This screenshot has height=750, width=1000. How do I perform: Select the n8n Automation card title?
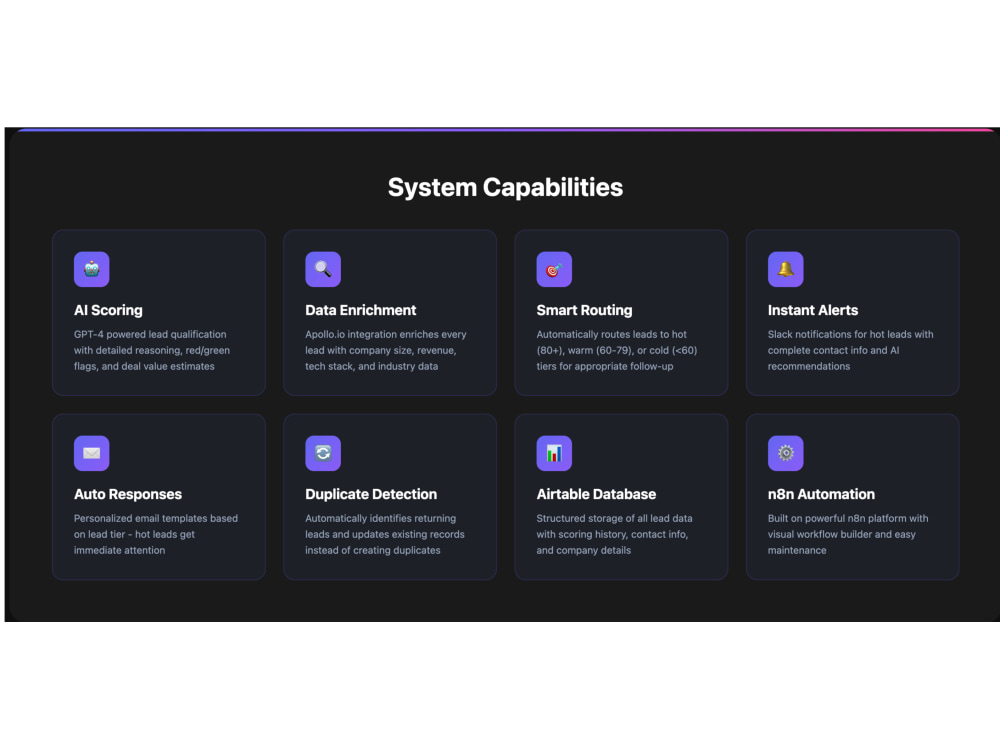(x=821, y=494)
